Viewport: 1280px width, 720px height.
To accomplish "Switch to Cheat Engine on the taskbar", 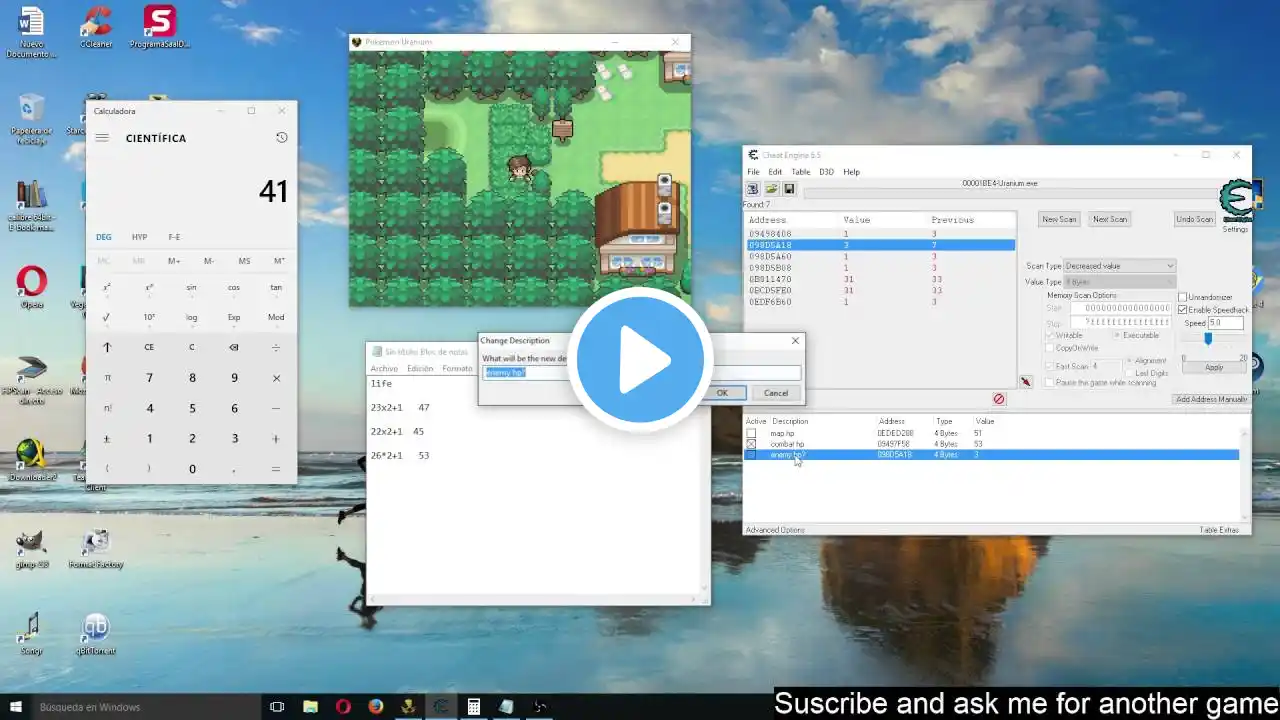I will click(x=441, y=707).
